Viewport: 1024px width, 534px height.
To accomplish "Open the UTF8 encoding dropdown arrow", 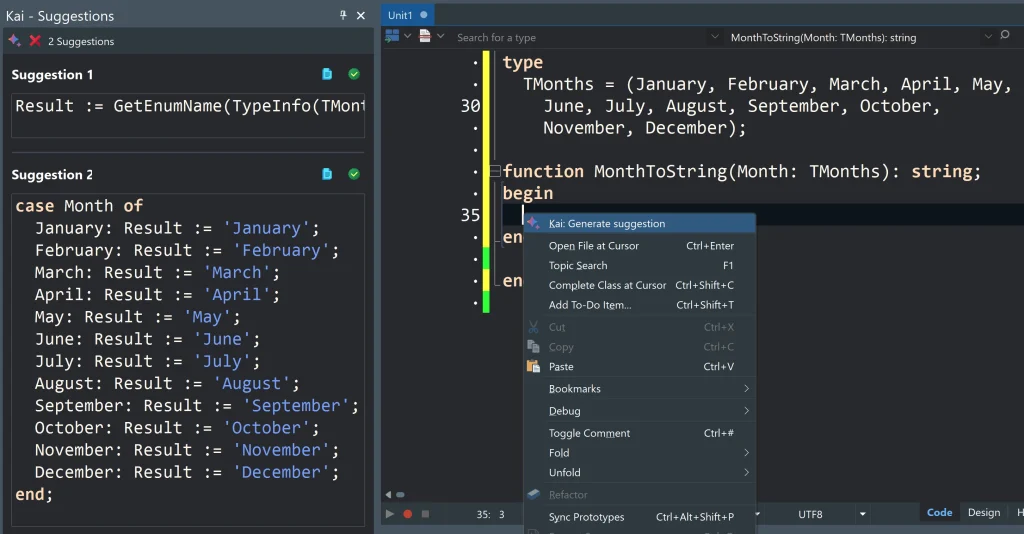I will pos(863,514).
